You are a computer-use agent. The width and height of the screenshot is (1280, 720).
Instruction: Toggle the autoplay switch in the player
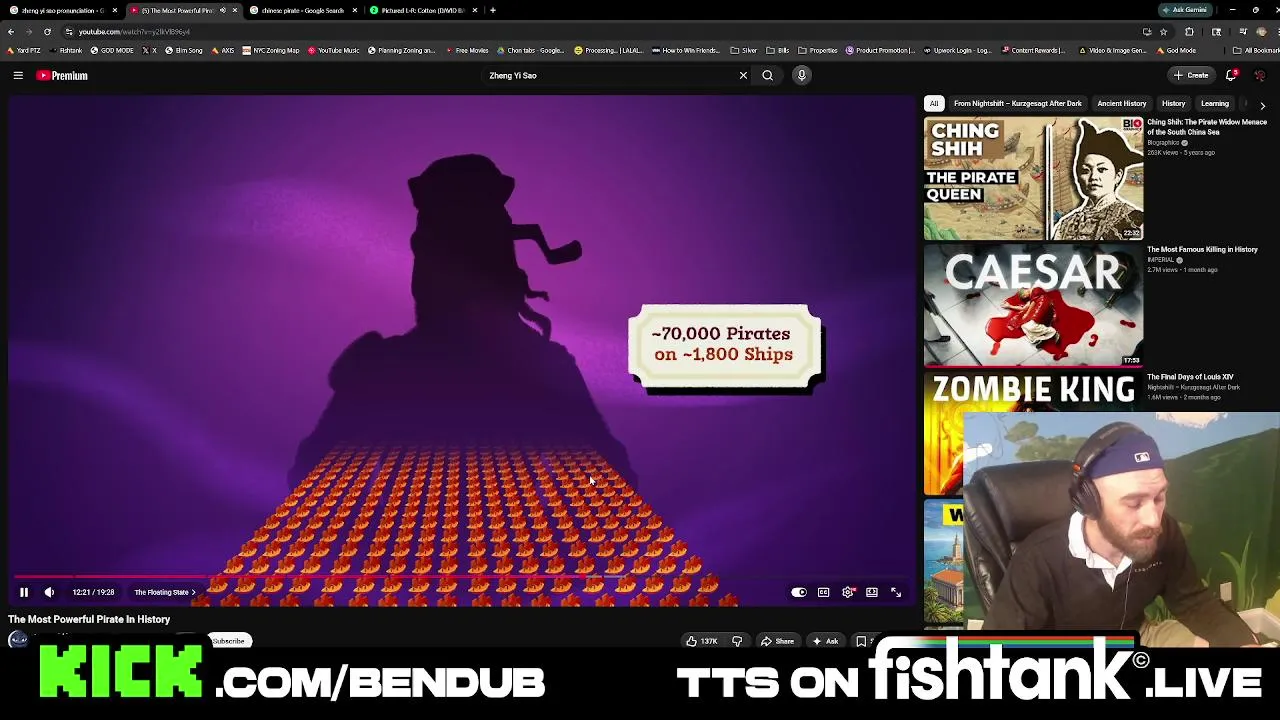point(798,592)
